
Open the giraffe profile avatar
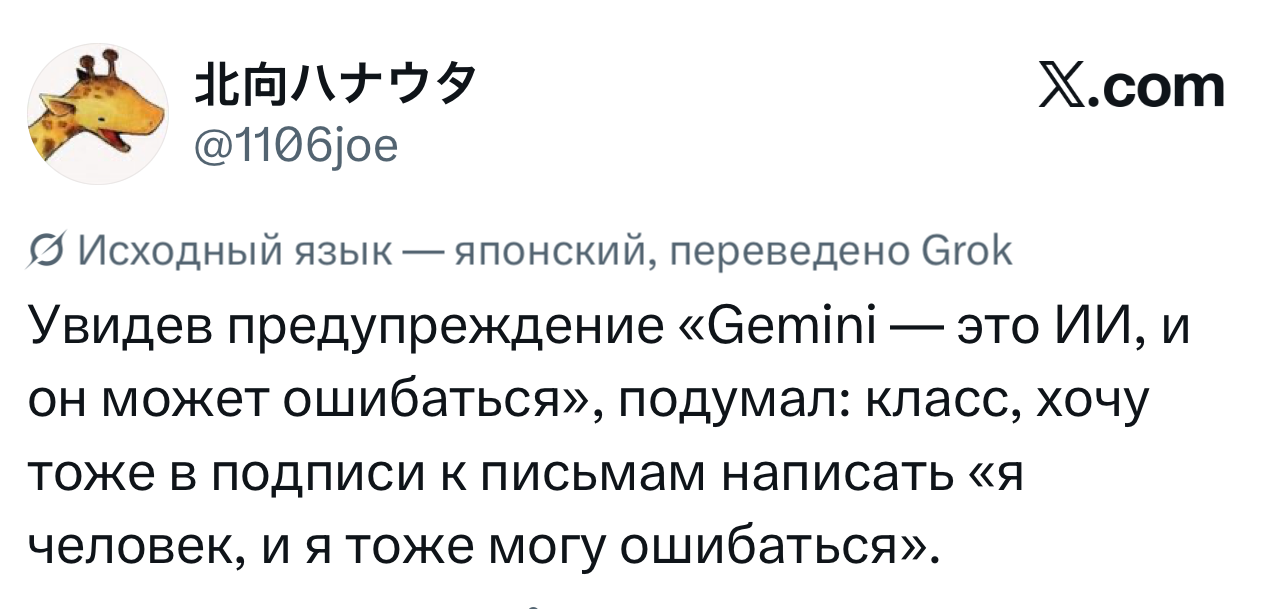click(x=97, y=115)
